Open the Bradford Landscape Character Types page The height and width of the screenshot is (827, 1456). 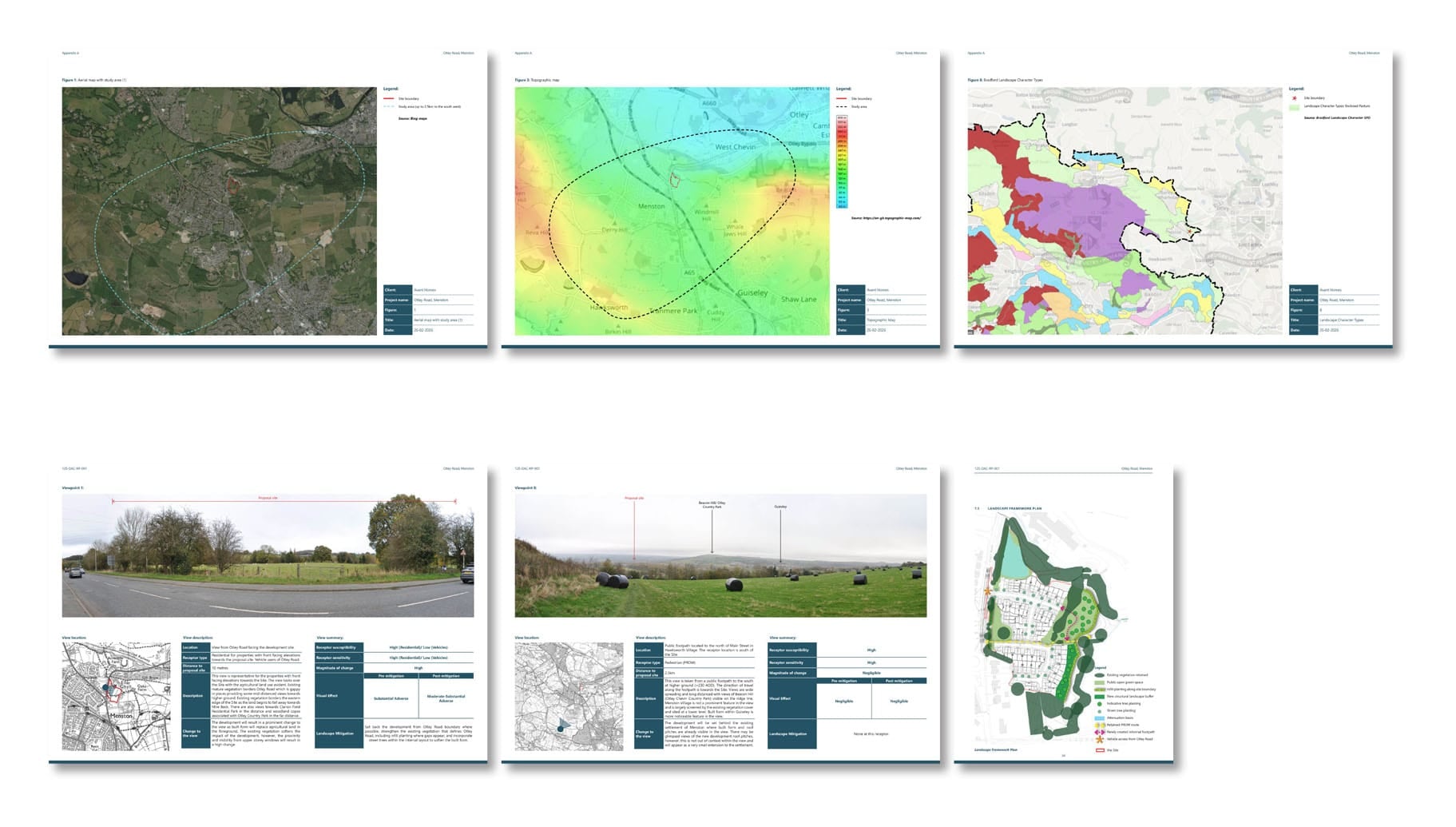1173,199
